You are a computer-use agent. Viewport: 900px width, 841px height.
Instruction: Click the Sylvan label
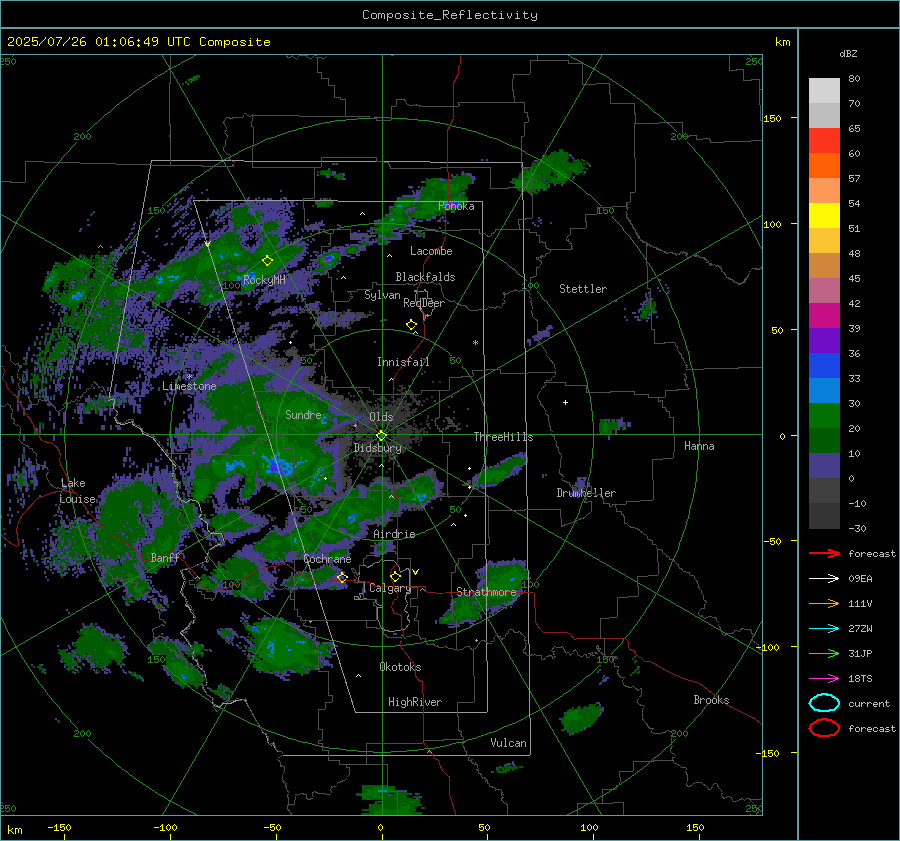[x=382, y=295]
